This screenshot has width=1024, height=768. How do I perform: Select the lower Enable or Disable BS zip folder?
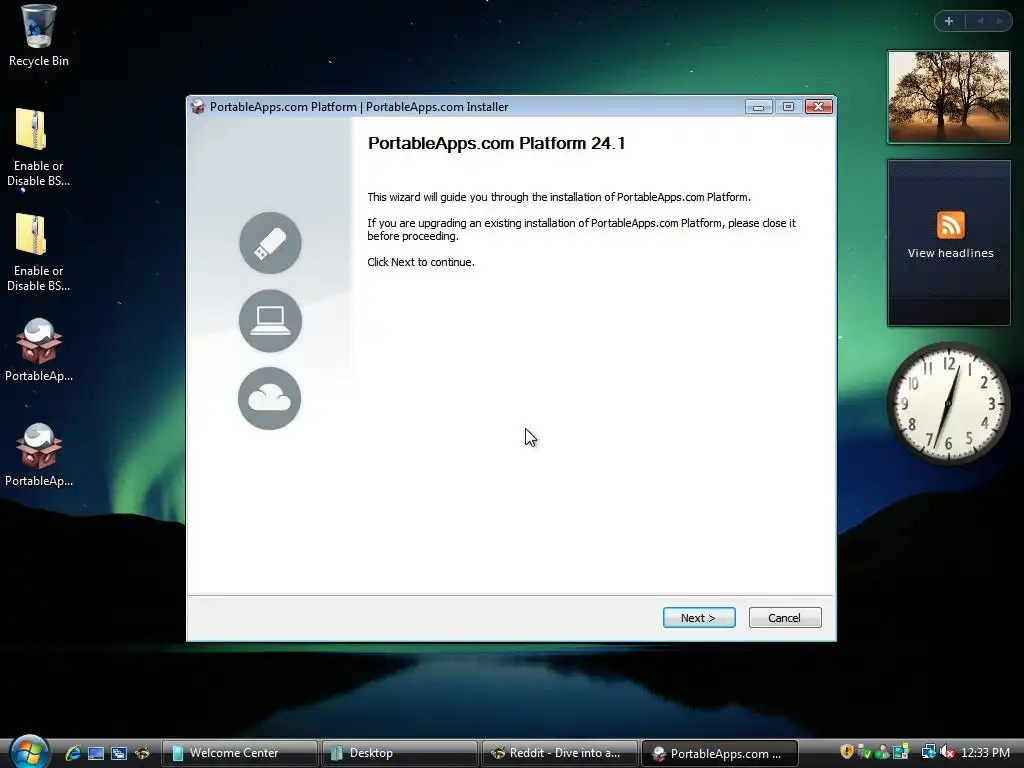tap(39, 253)
